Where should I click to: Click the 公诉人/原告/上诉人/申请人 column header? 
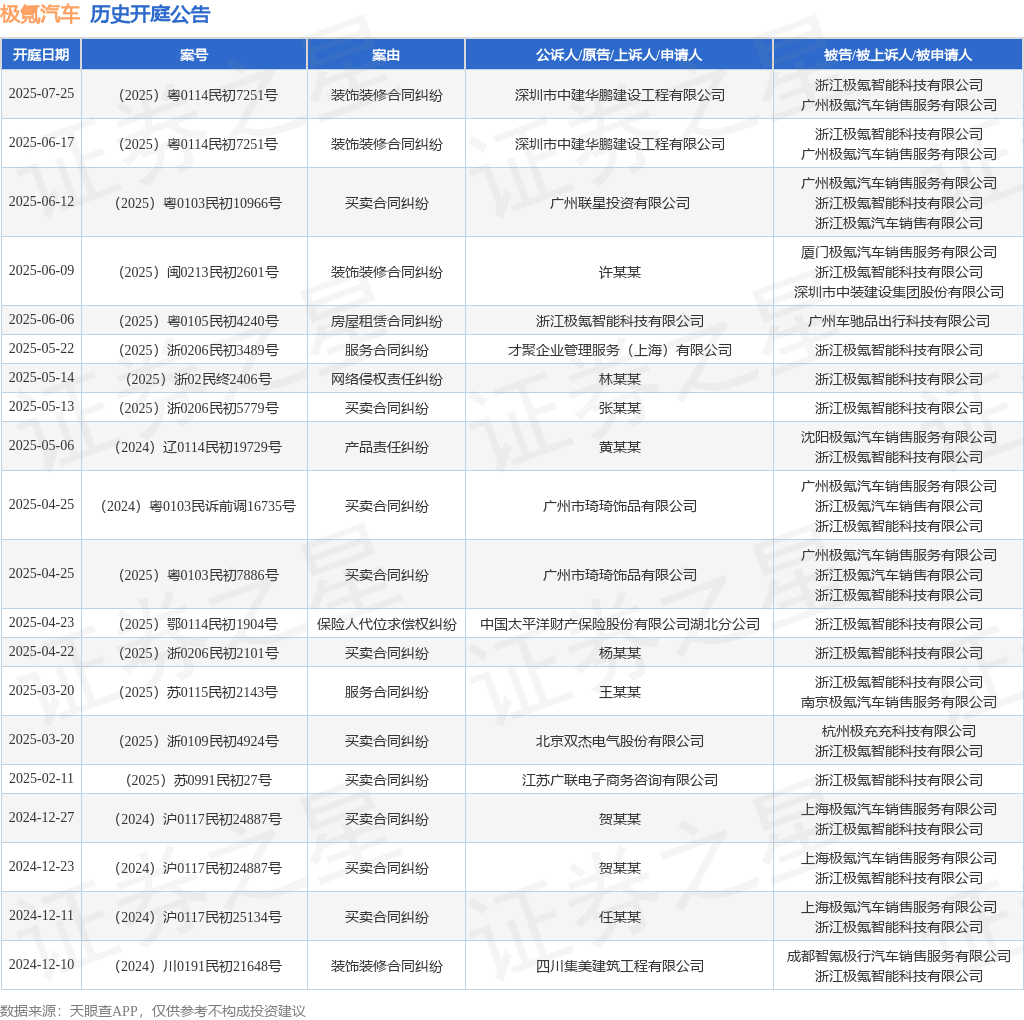coord(619,55)
